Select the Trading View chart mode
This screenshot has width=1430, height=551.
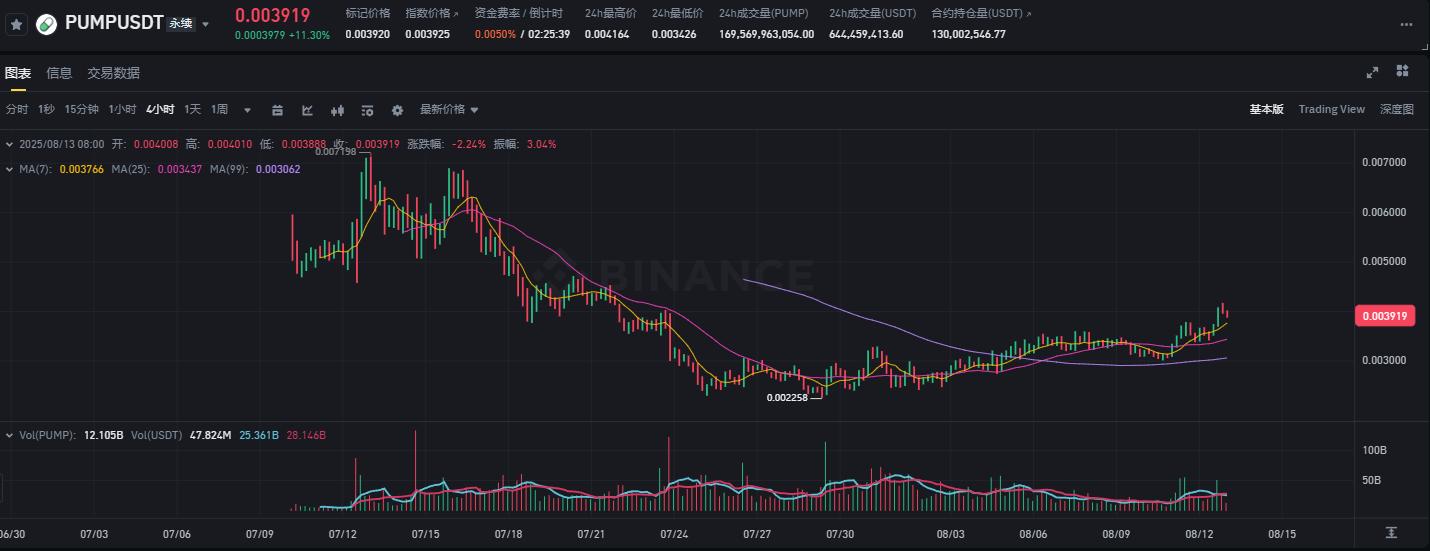1331,109
